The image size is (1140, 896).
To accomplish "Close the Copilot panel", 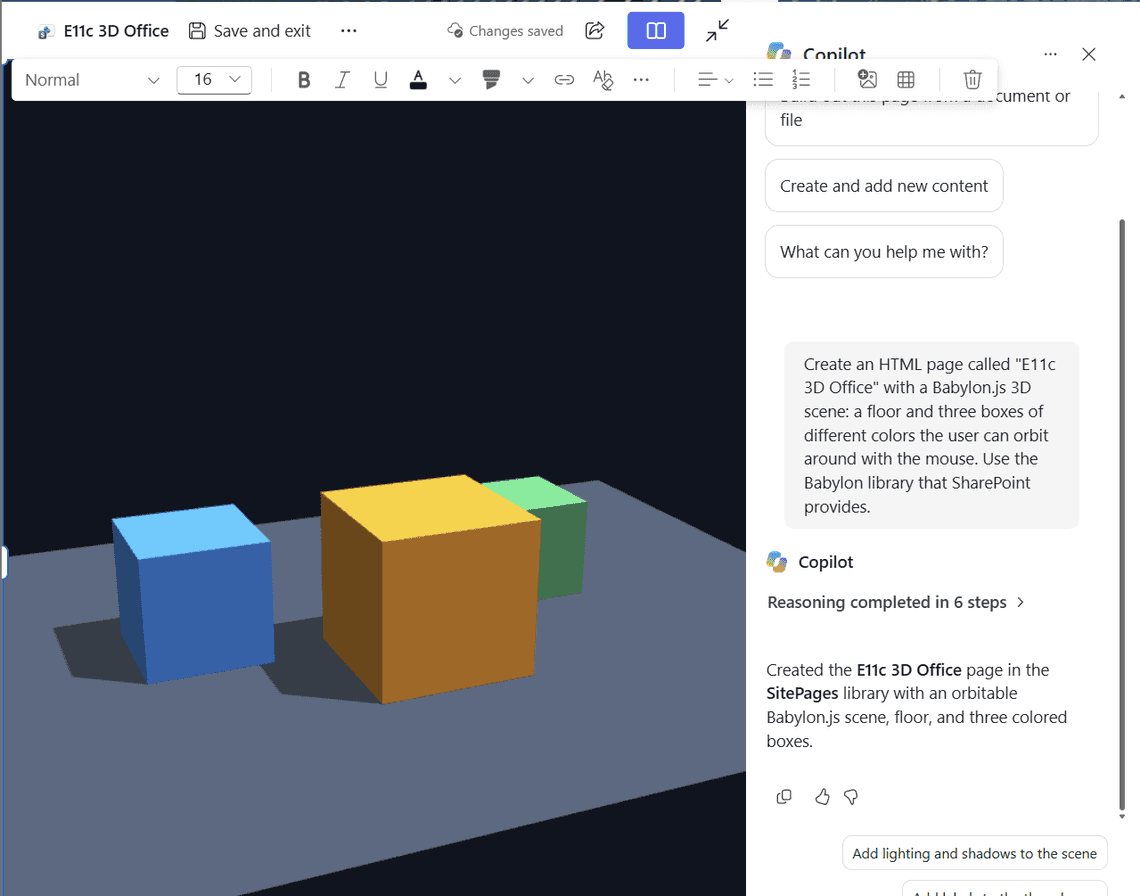I will [1088, 55].
